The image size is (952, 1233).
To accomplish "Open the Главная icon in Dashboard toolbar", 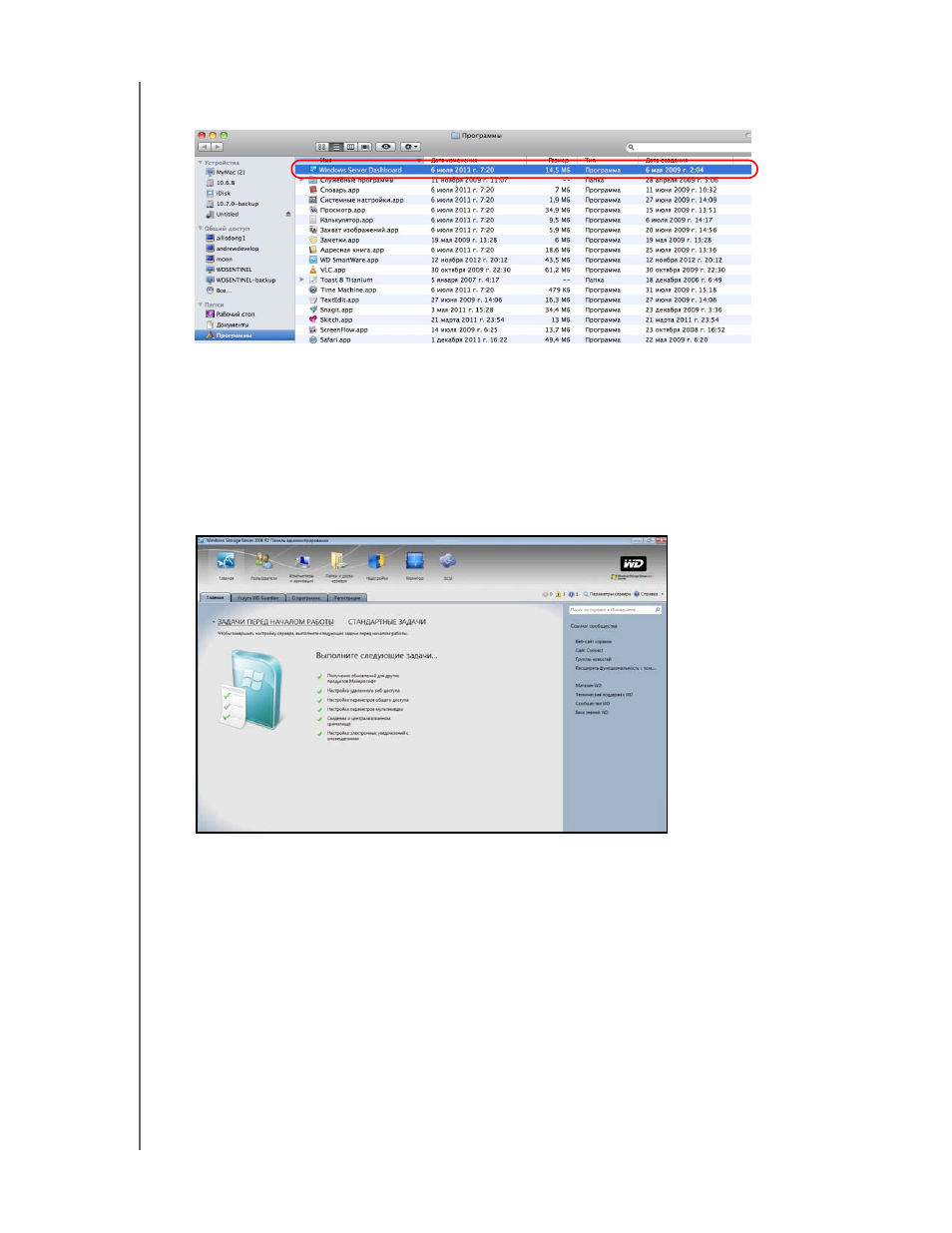I will 227,562.
